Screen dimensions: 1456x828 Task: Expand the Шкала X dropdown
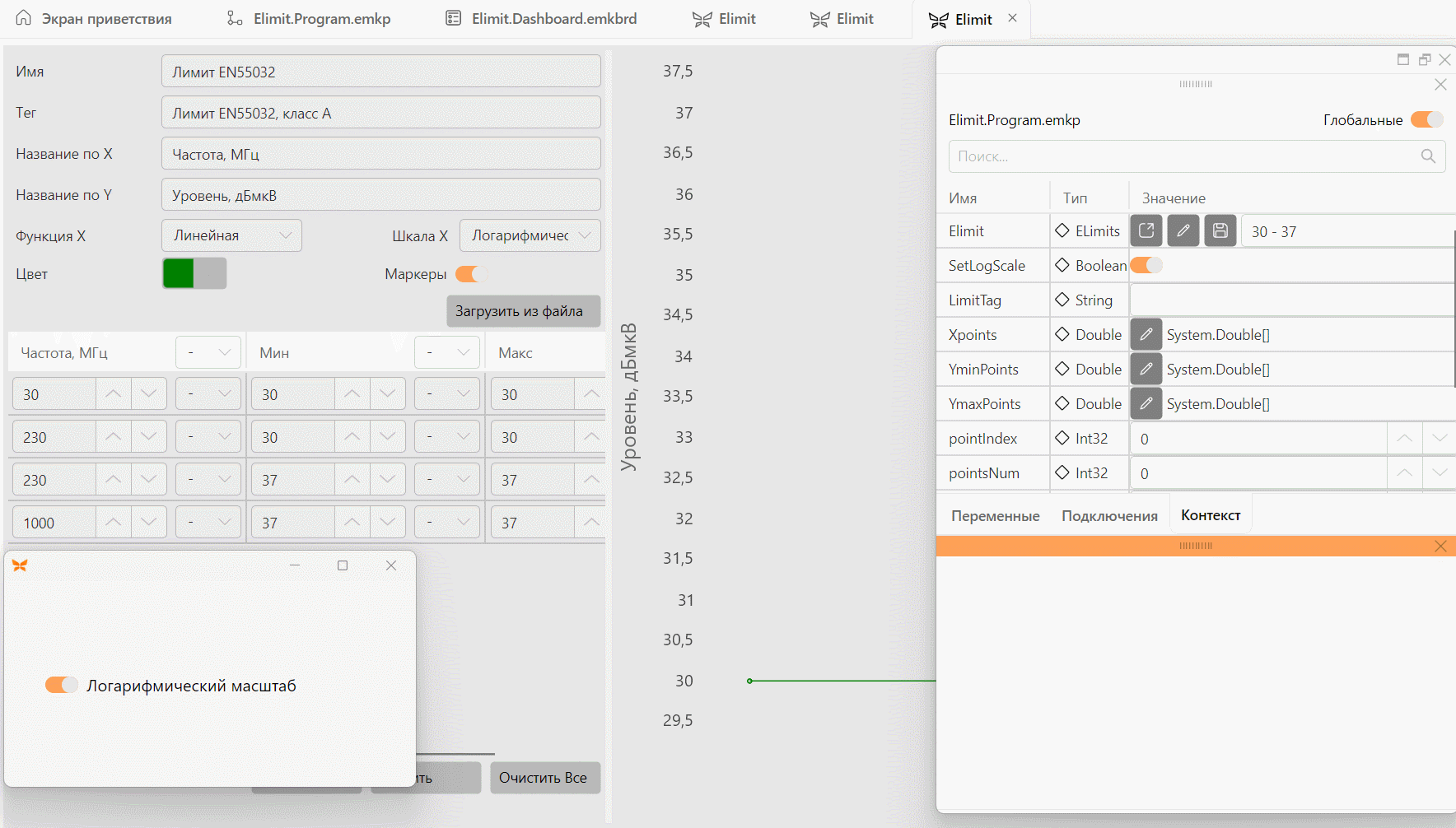[530, 235]
